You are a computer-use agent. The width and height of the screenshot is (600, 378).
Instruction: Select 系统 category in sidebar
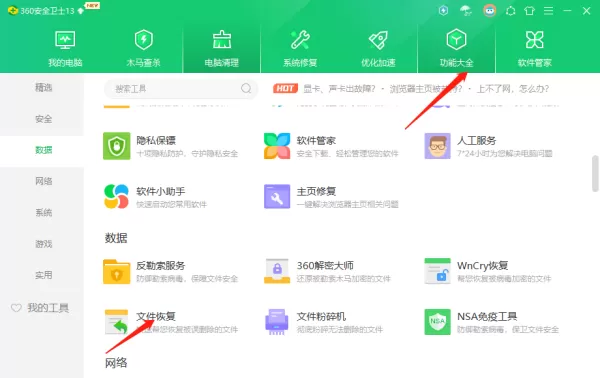(x=43, y=212)
